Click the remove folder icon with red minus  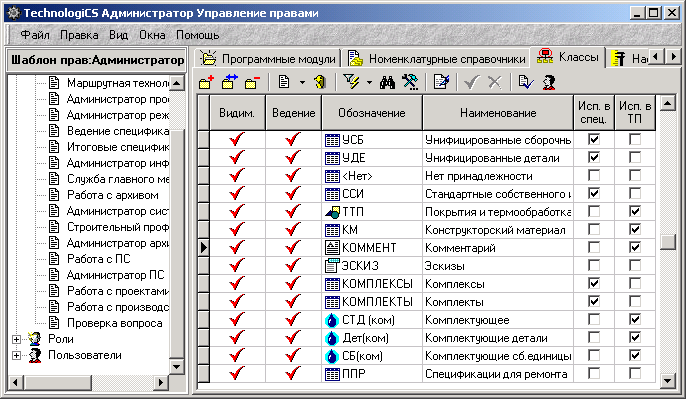click(x=252, y=82)
